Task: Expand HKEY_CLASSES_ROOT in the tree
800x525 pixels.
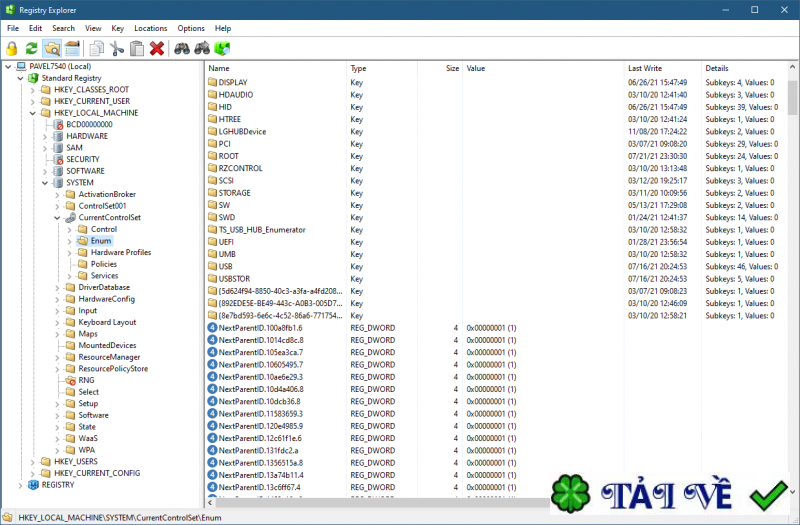Action: 33,90
